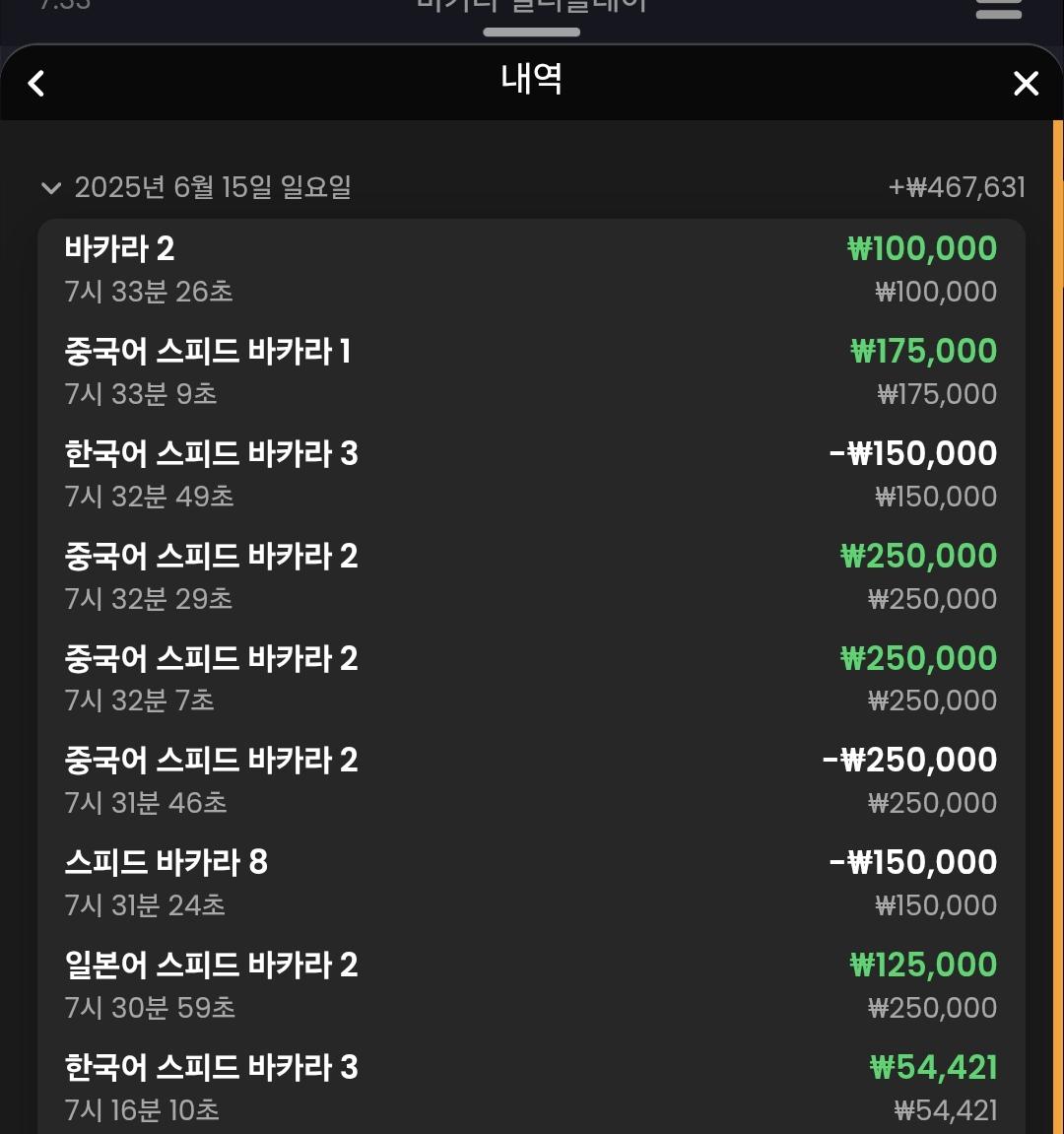
Task: Click the green ₩100,000 win amount
Action: point(922,248)
